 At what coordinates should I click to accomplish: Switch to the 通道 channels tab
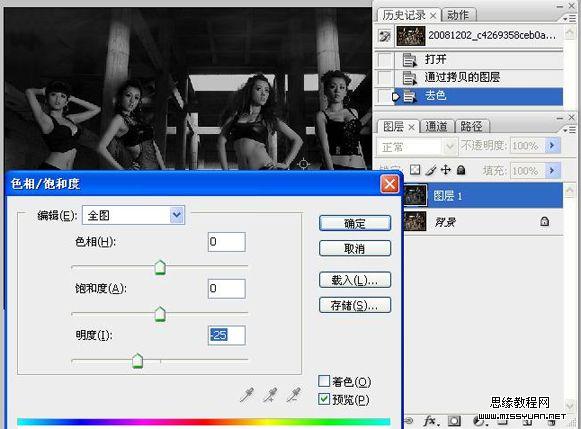(436, 126)
